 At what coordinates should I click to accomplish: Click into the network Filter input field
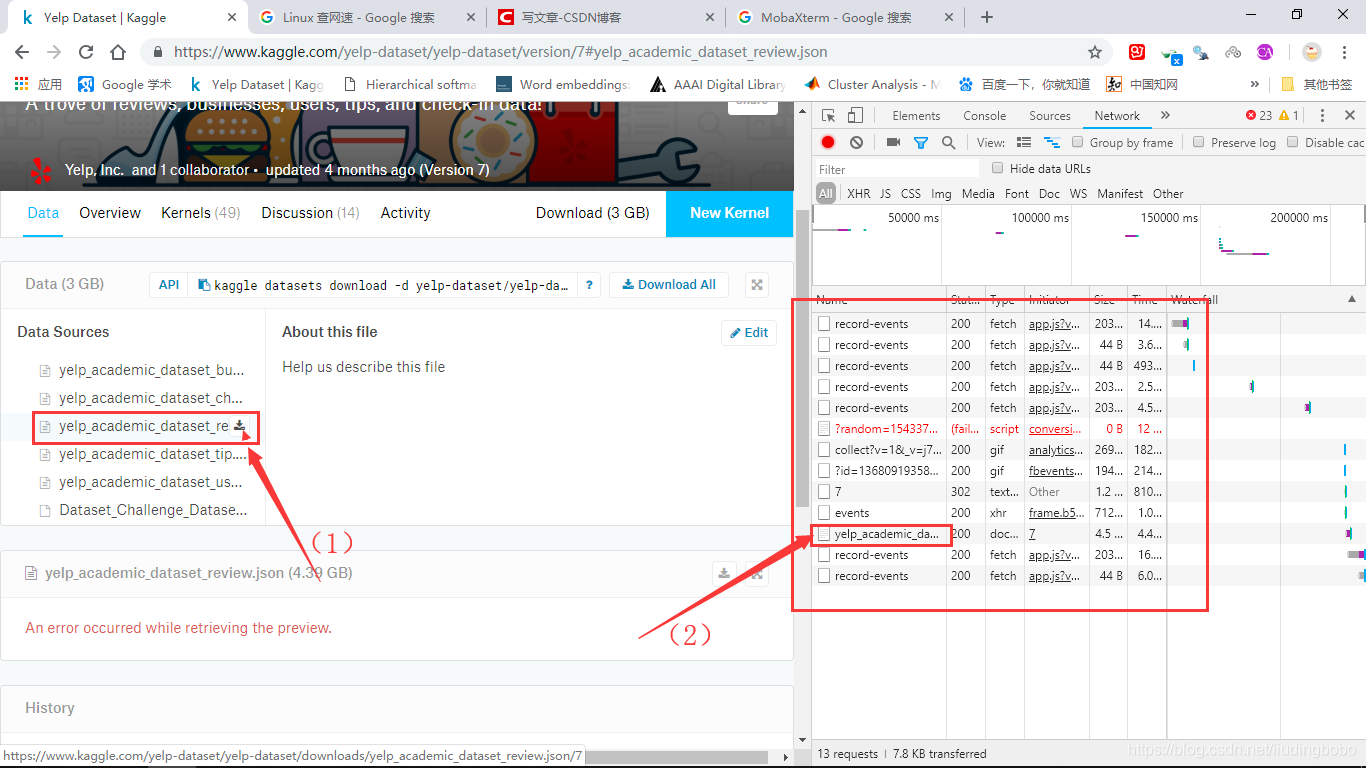[897, 169]
